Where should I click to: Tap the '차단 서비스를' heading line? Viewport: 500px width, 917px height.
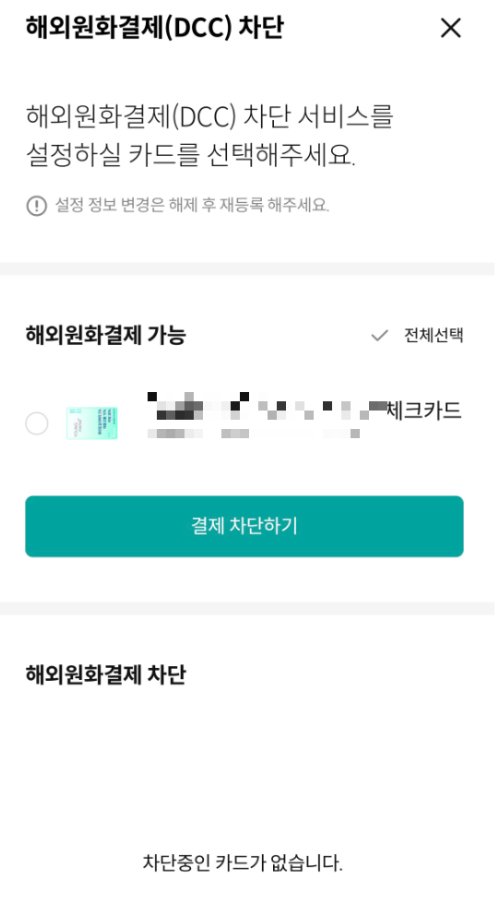209,116
